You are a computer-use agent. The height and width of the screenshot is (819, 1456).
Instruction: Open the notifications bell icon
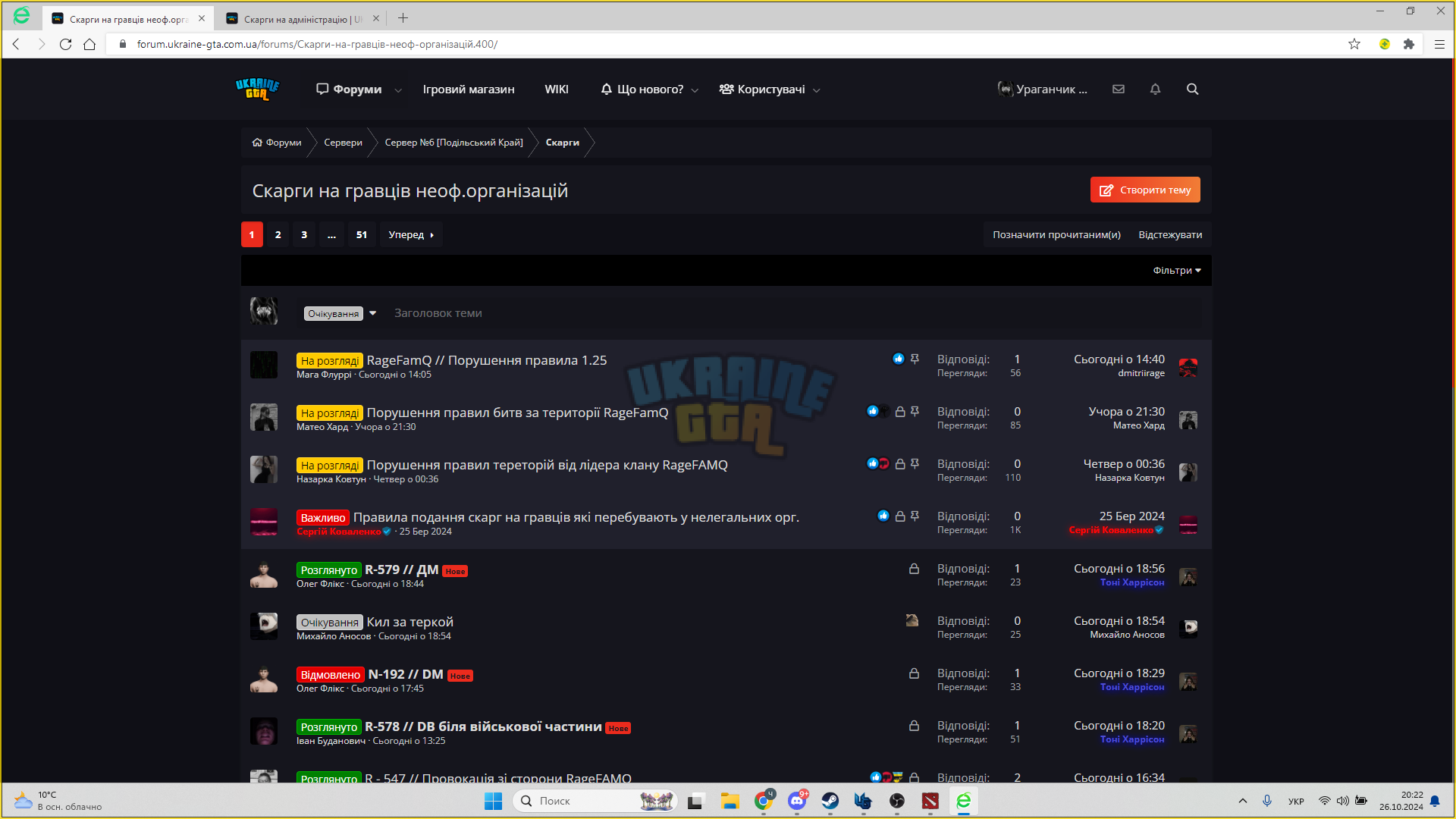1155,89
